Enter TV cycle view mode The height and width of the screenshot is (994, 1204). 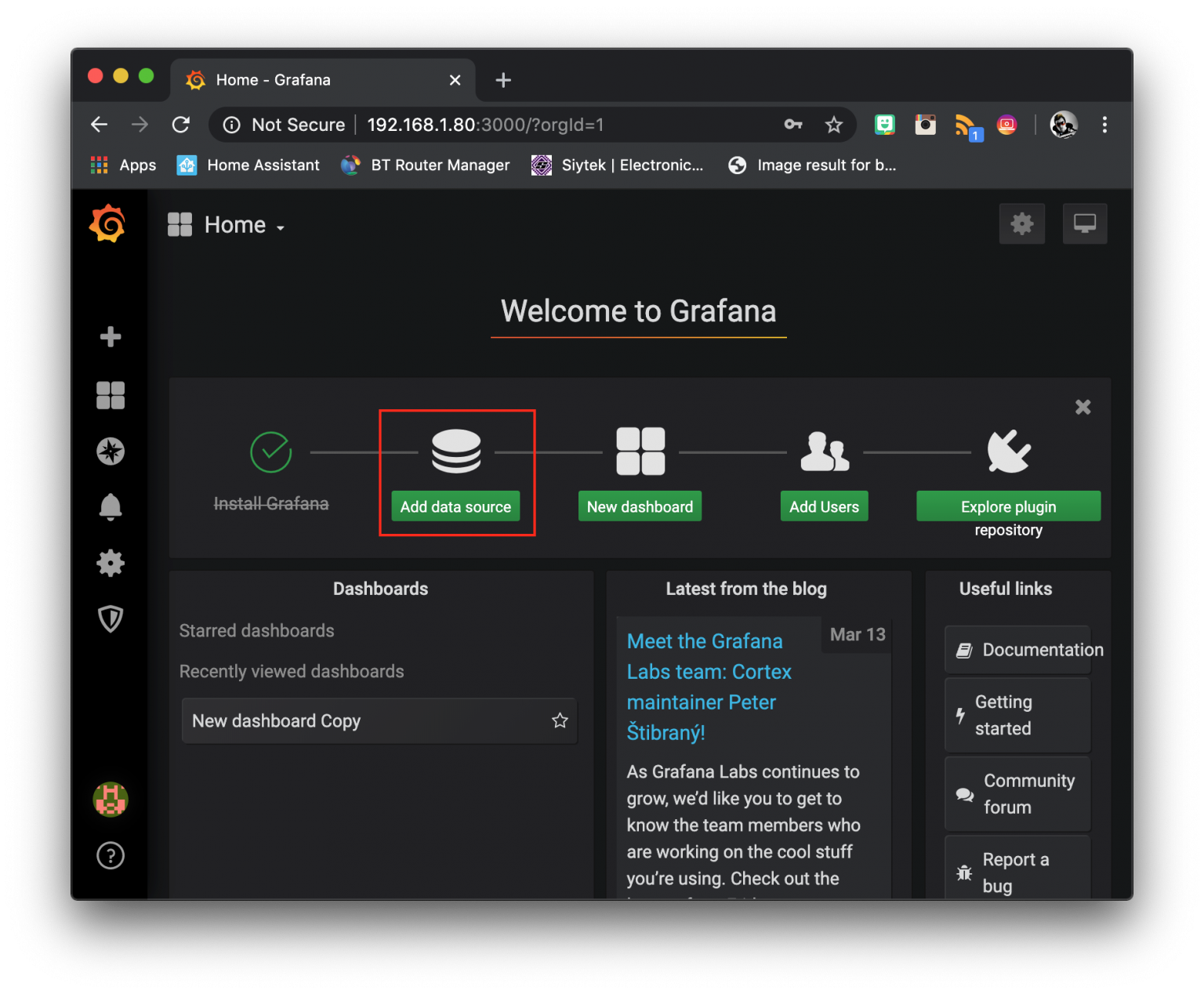1084,223
